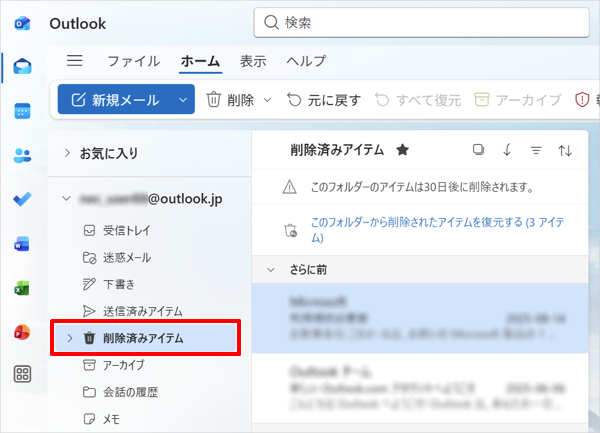The image size is (600, 433).
Task: Click the search magnifier icon
Action: pos(271,23)
